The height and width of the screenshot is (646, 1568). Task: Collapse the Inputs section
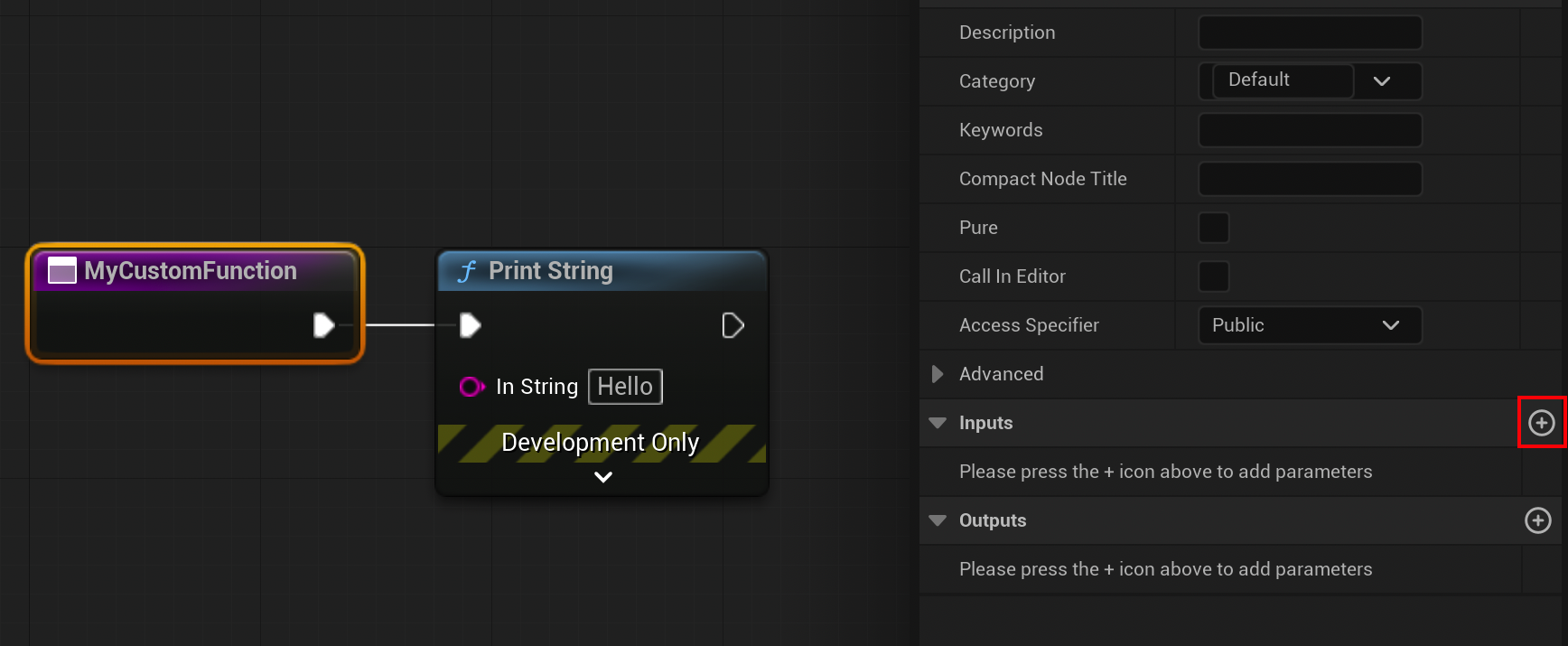[x=938, y=423]
